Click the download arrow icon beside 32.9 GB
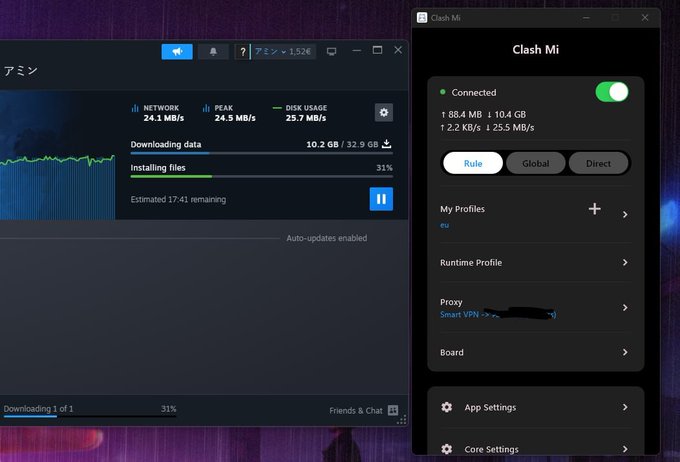Screen dimensions: 680x462 386,144
